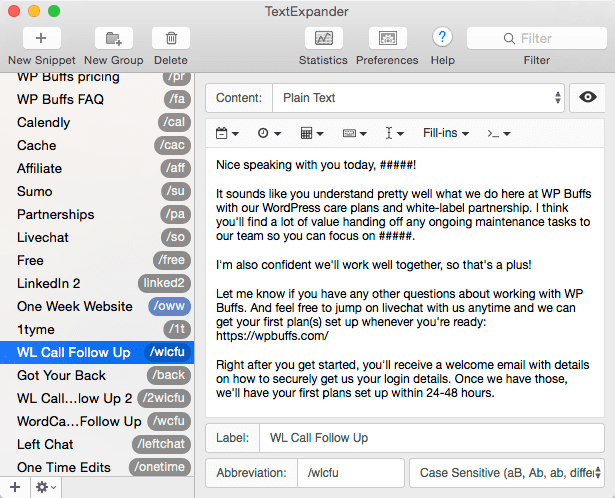Screen dimensions: 615x498
Task: Open the cursor position menu
Action: point(394,133)
